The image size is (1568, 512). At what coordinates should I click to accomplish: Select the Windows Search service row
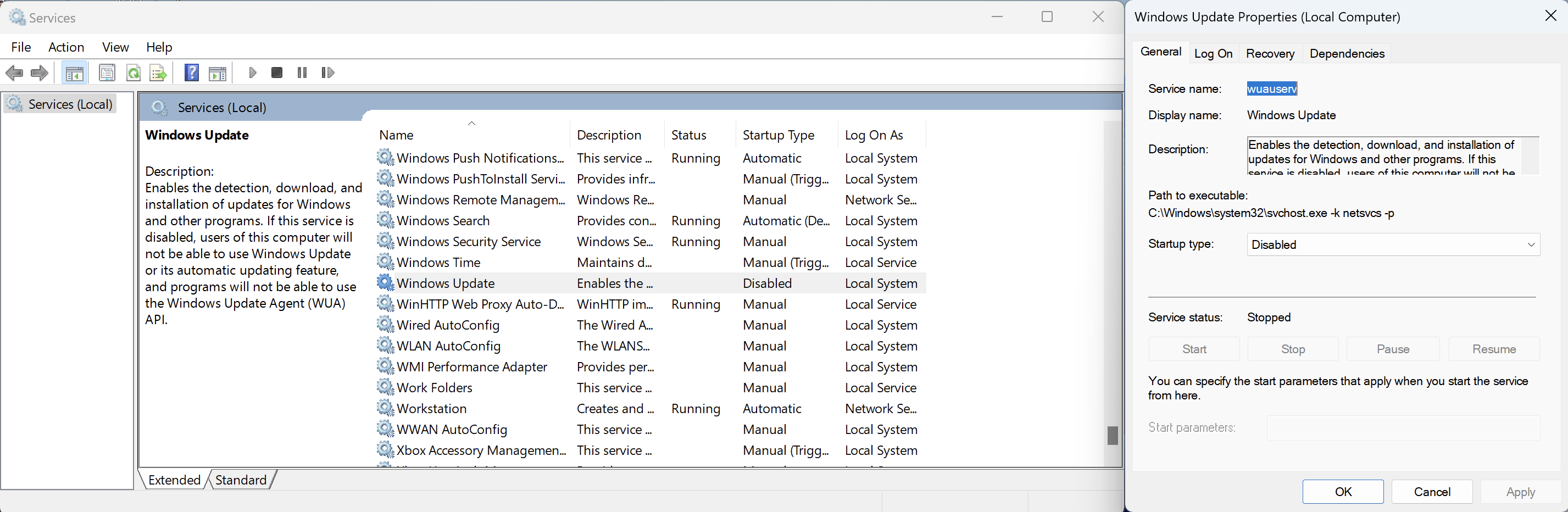click(443, 221)
